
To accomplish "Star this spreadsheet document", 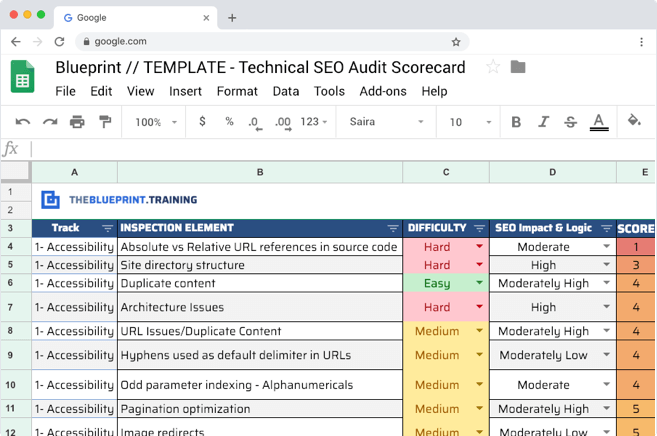I will point(492,67).
